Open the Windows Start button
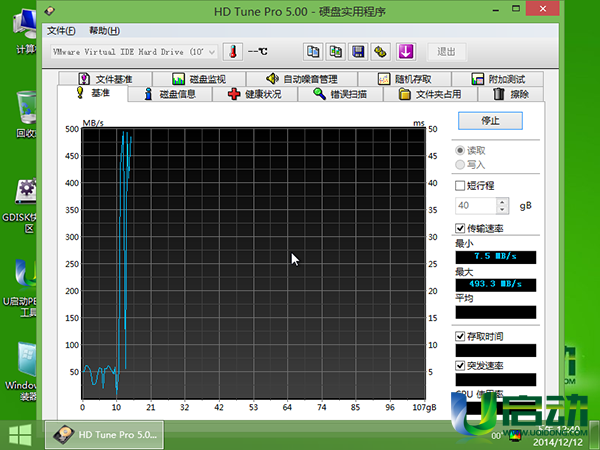This screenshot has width=600, height=450. (x=20, y=435)
